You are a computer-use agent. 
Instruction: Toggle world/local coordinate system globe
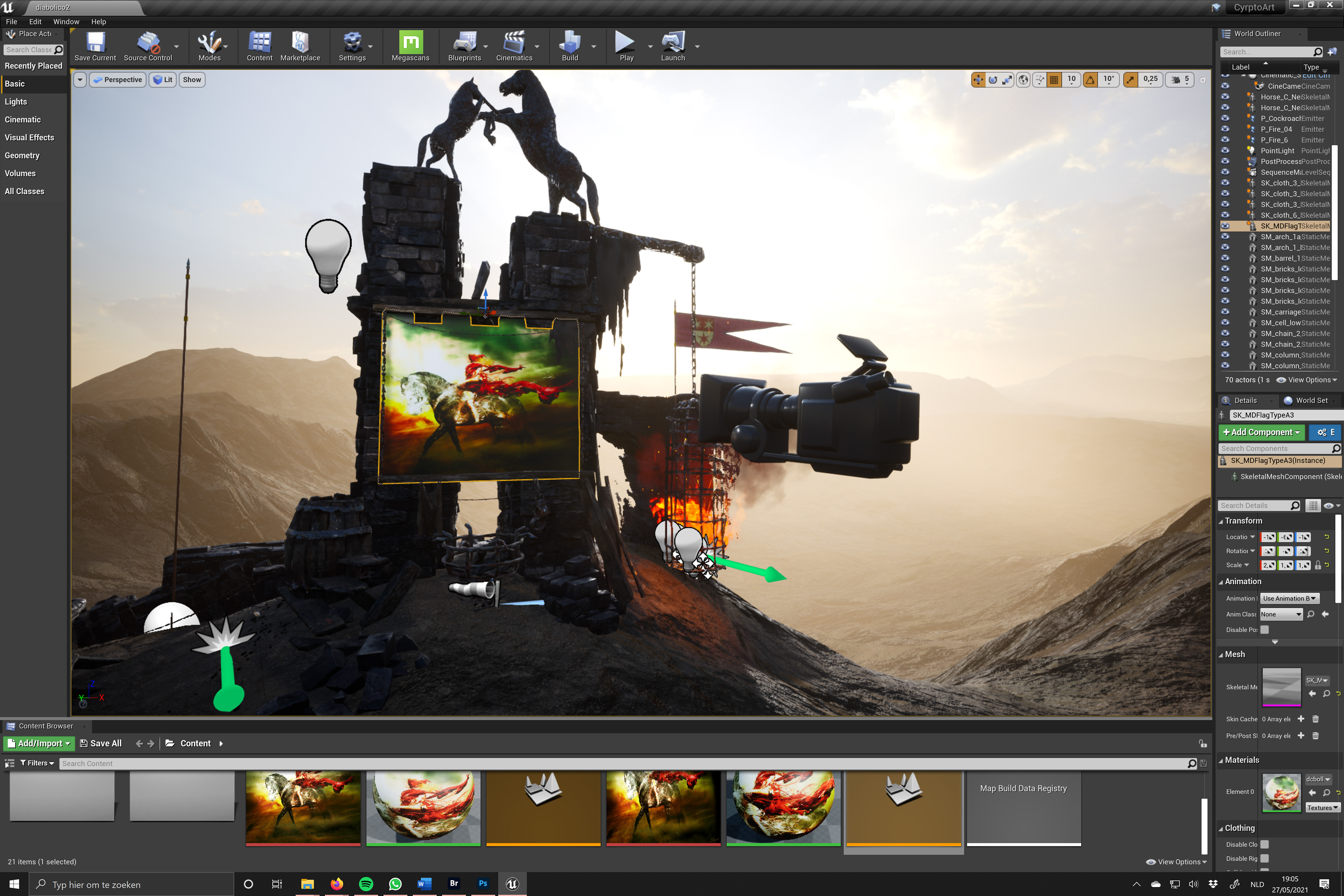[x=1023, y=80]
